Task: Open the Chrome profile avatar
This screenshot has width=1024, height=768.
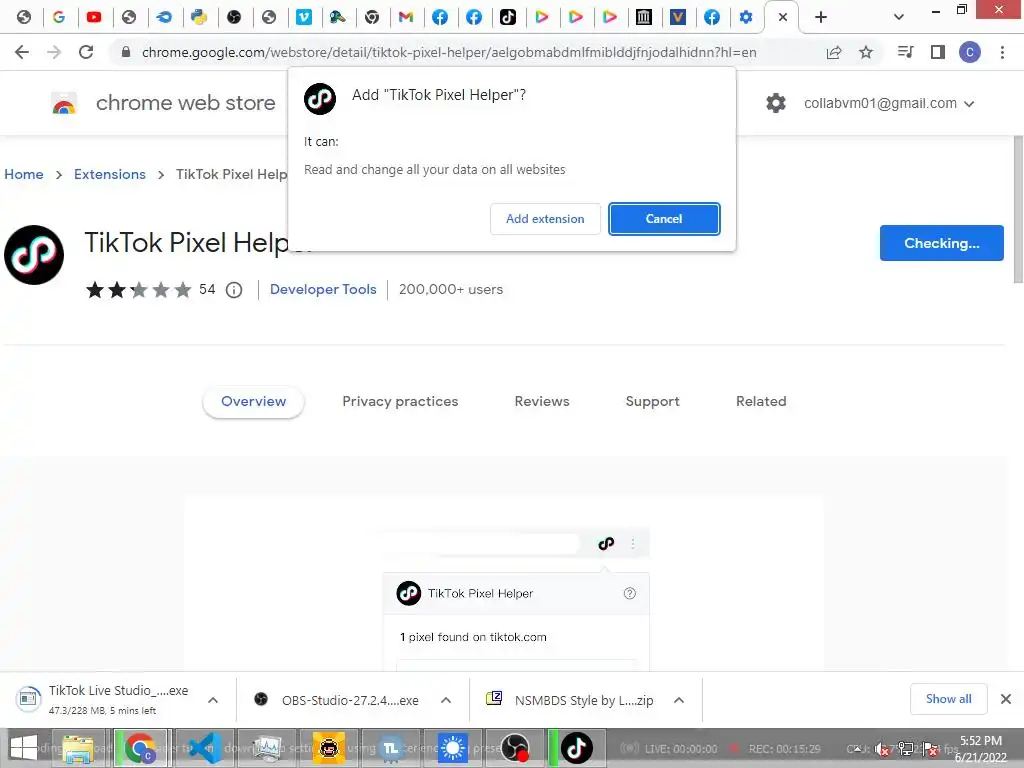Action: point(970,52)
